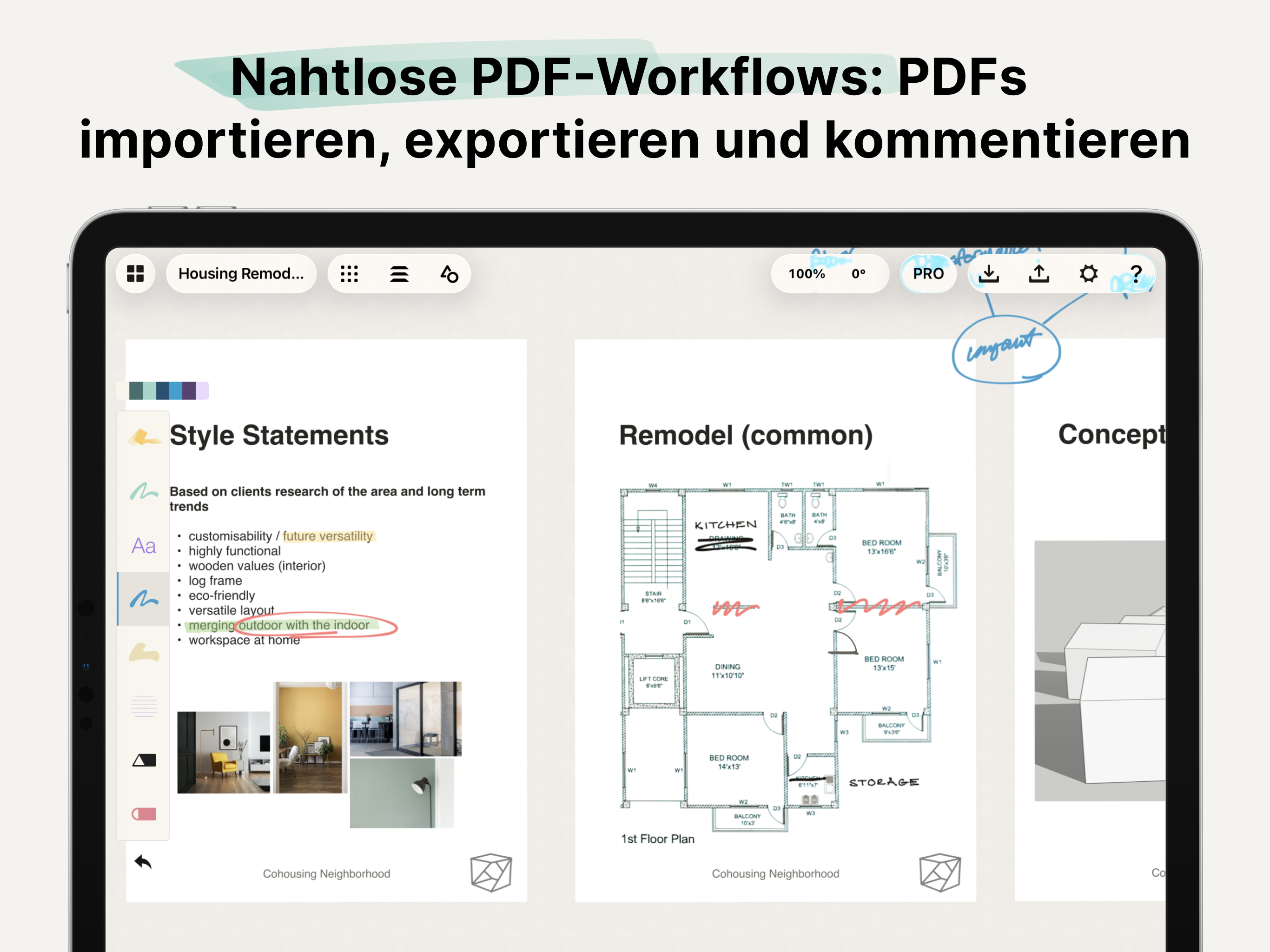Click the 'workspace at home' bullet

click(244, 640)
